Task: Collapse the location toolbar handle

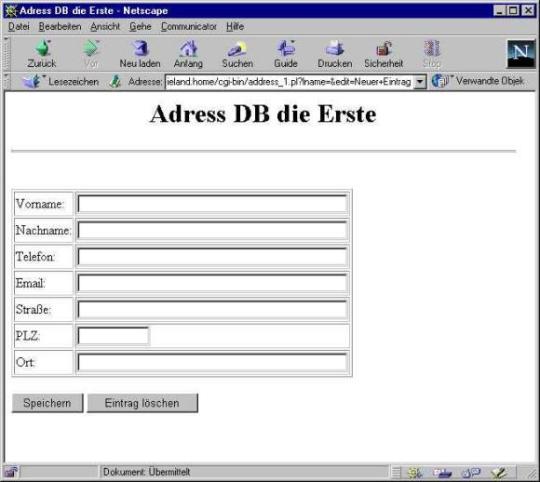Action: [x=7, y=82]
